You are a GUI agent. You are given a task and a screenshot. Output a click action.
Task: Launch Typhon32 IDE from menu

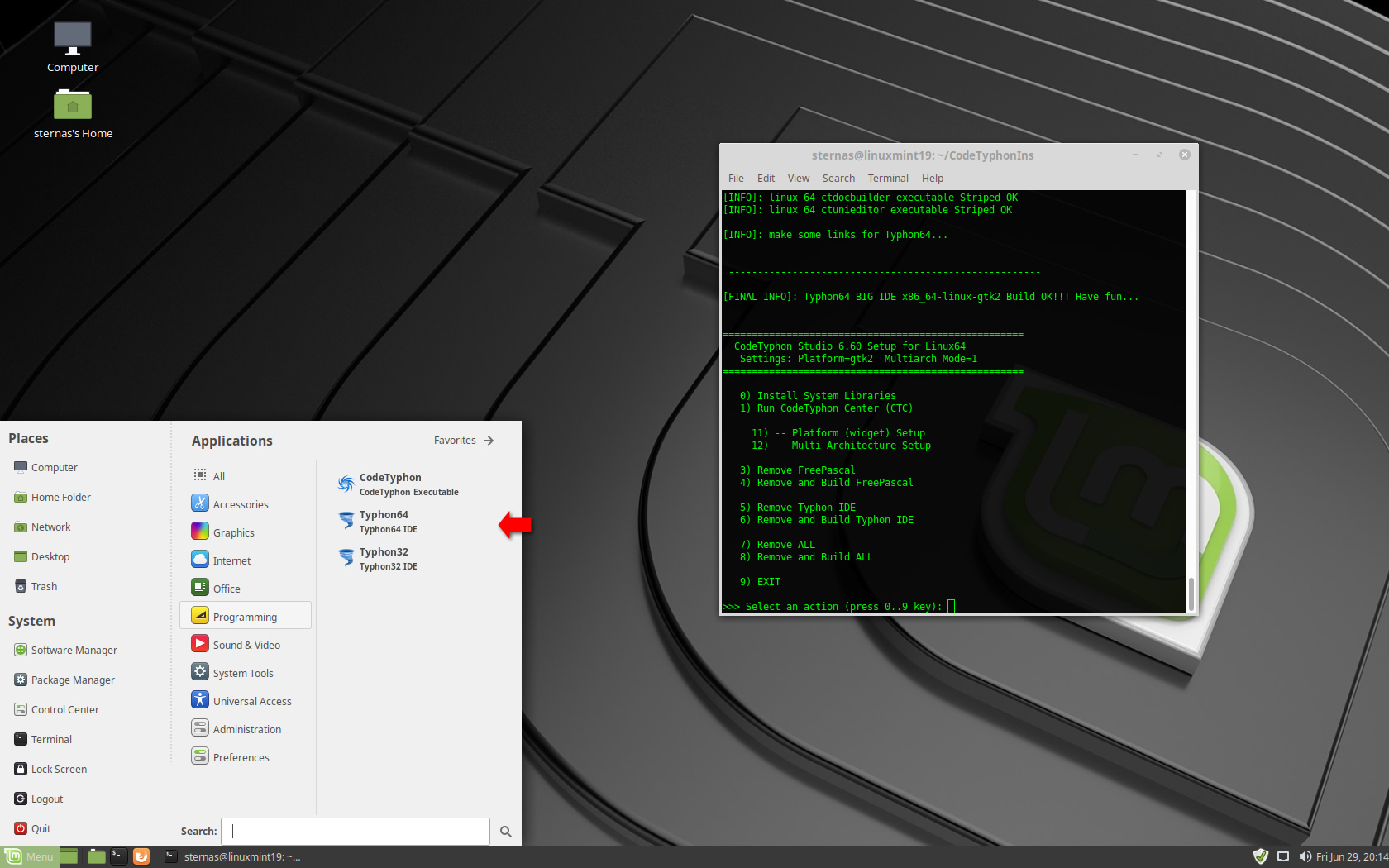pyautogui.click(x=378, y=559)
